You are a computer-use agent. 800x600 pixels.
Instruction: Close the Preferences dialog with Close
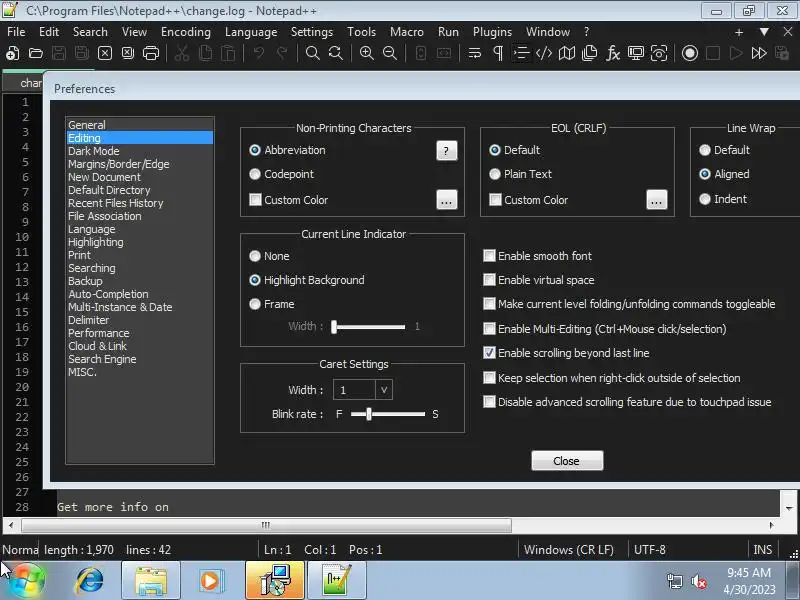(567, 461)
